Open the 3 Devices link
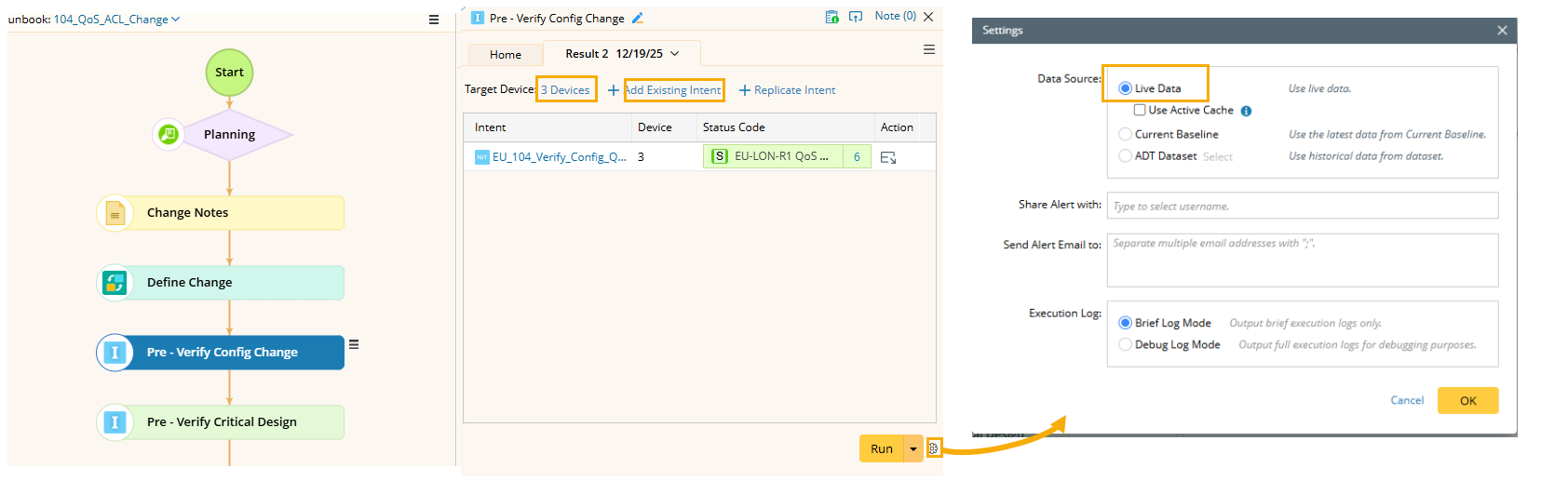1568x481 pixels. point(565,90)
